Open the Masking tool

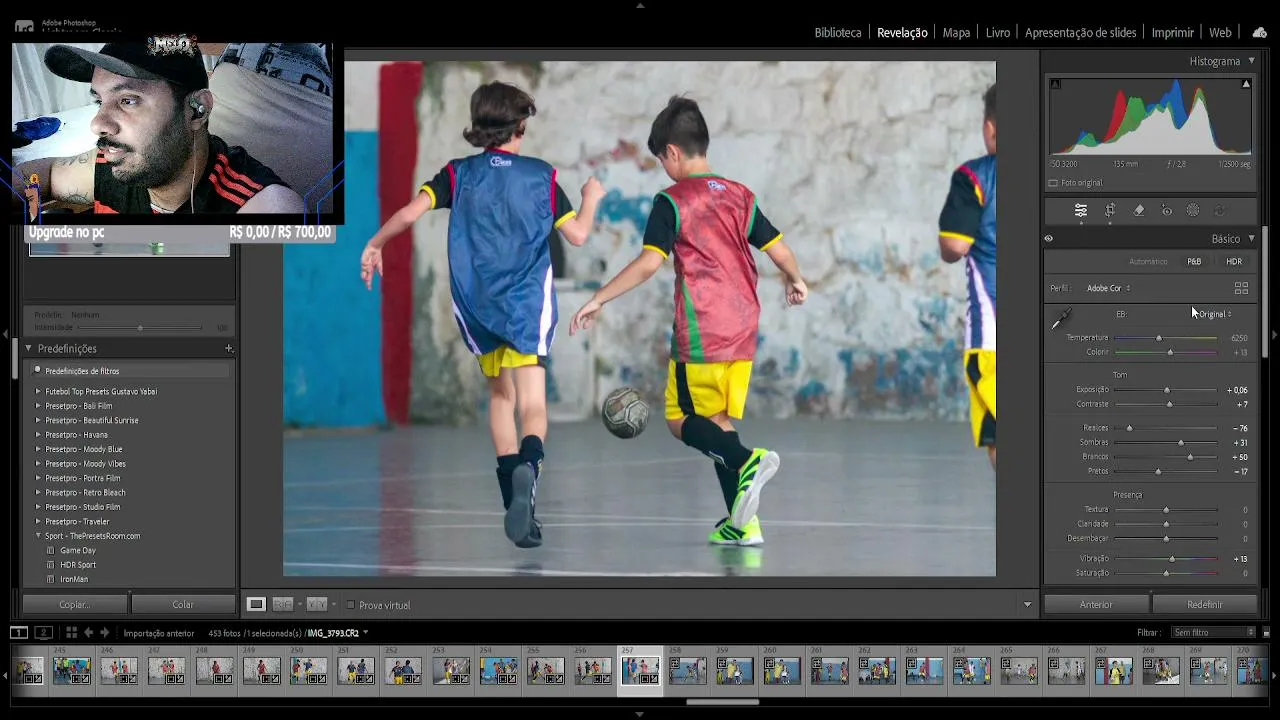coord(1193,210)
